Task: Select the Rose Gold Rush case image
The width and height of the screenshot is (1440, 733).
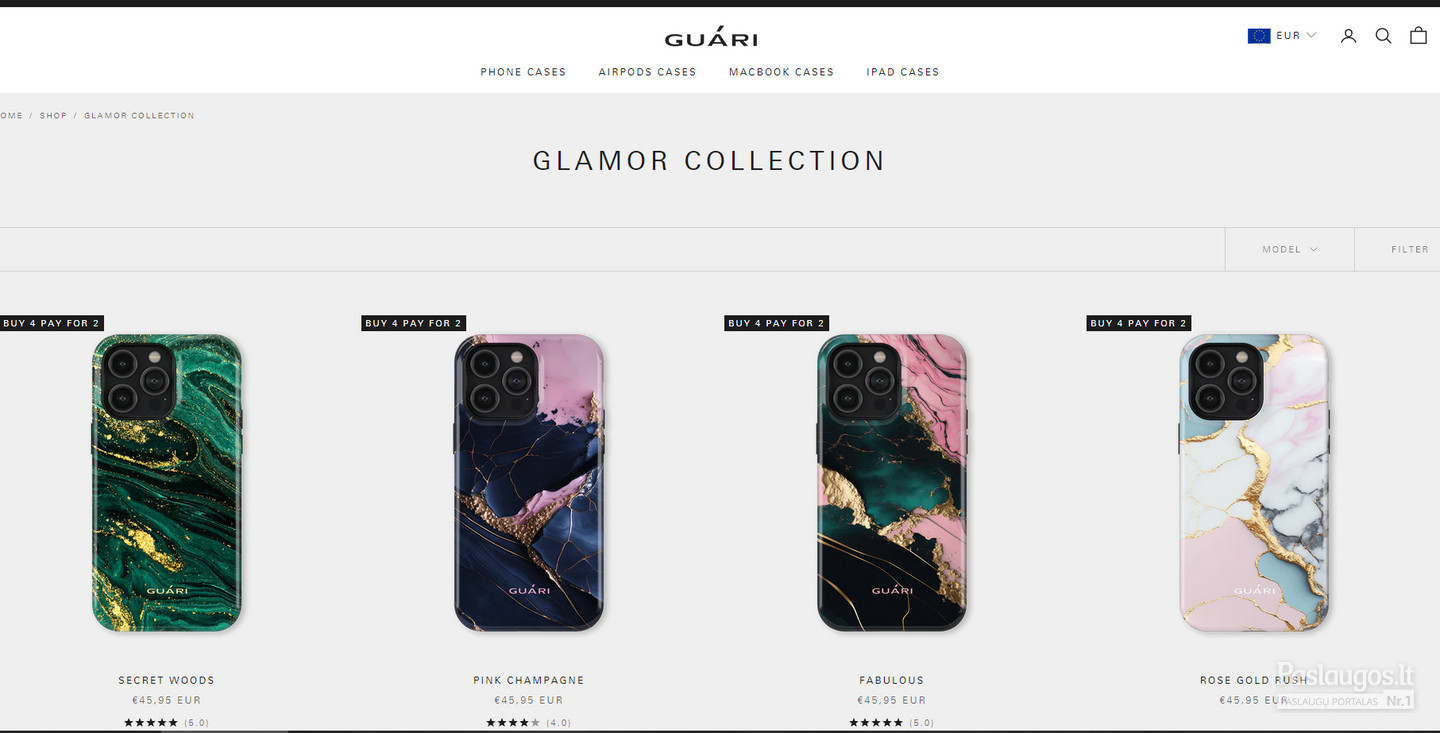Action: [x=1255, y=483]
